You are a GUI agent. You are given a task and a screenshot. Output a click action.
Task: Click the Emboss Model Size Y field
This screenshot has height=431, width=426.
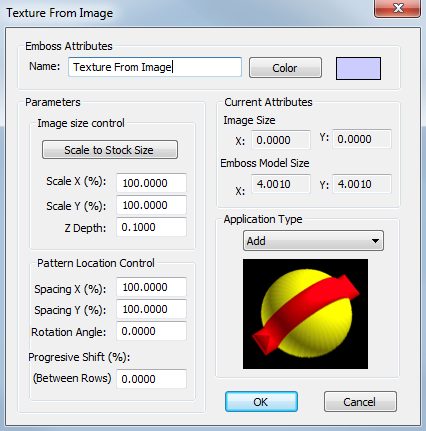(362, 184)
